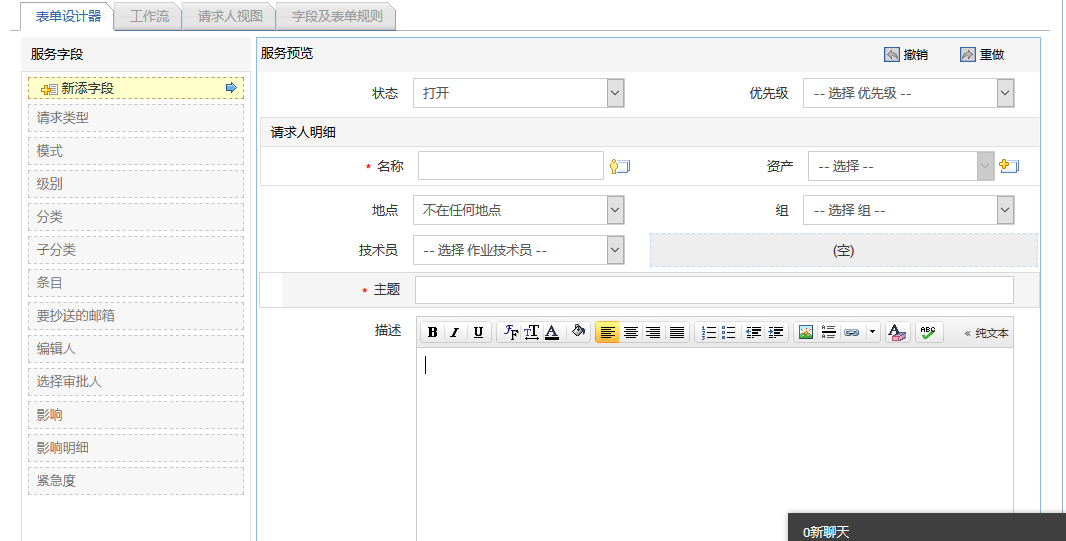The height and width of the screenshot is (541, 1066).
Task: Select the 分类 service field
Action: coord(136,217)
